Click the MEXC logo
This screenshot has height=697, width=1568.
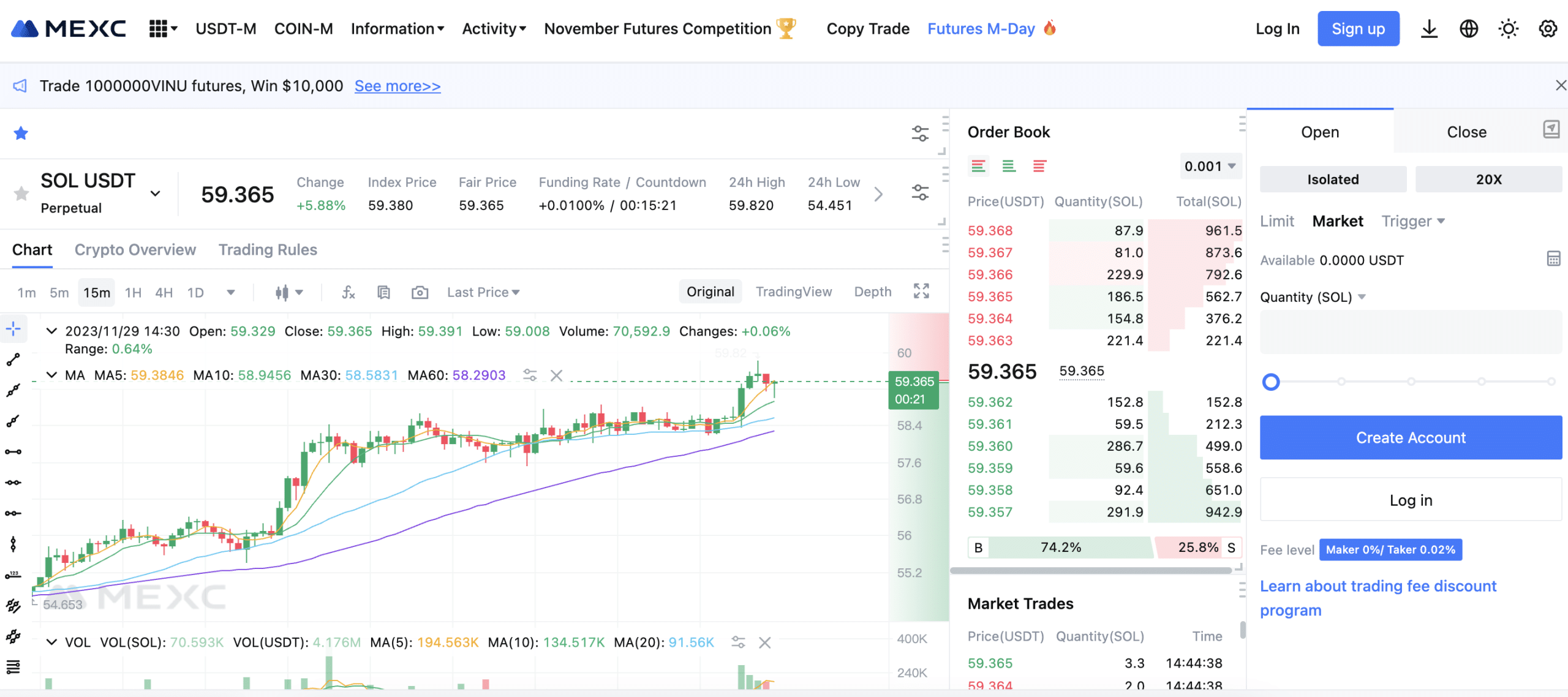tap(69, 29)
